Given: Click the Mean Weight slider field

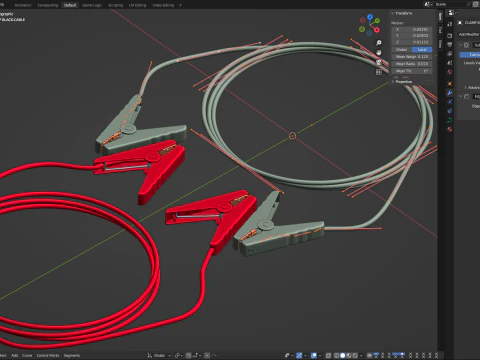Looking at the screenshot, I should click(412, 57).
